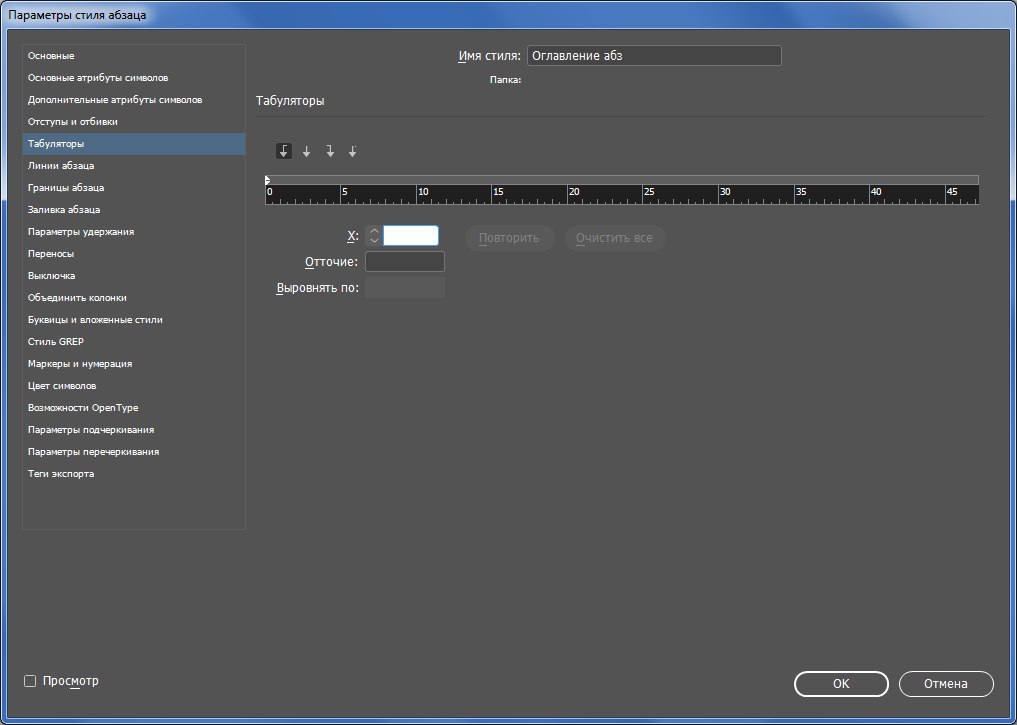Go to Отступы и отбивки section
Viewport: 1017px width, 725px height.
pos(134,122)
